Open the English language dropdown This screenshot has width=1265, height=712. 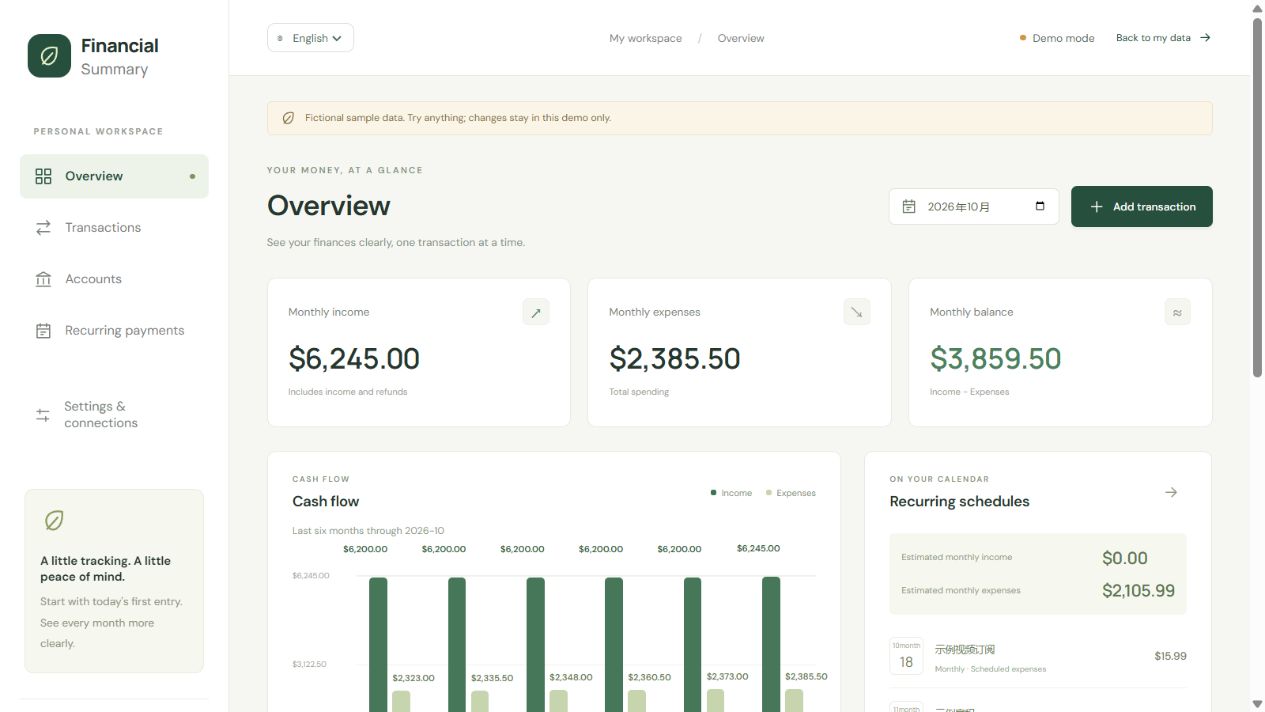[x=310, y=38]
